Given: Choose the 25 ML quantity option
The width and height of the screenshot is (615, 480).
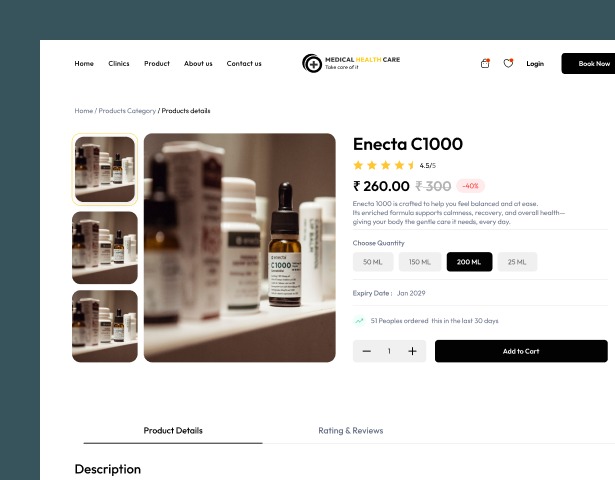Looking at the screenshot, I should coord(517,262).
